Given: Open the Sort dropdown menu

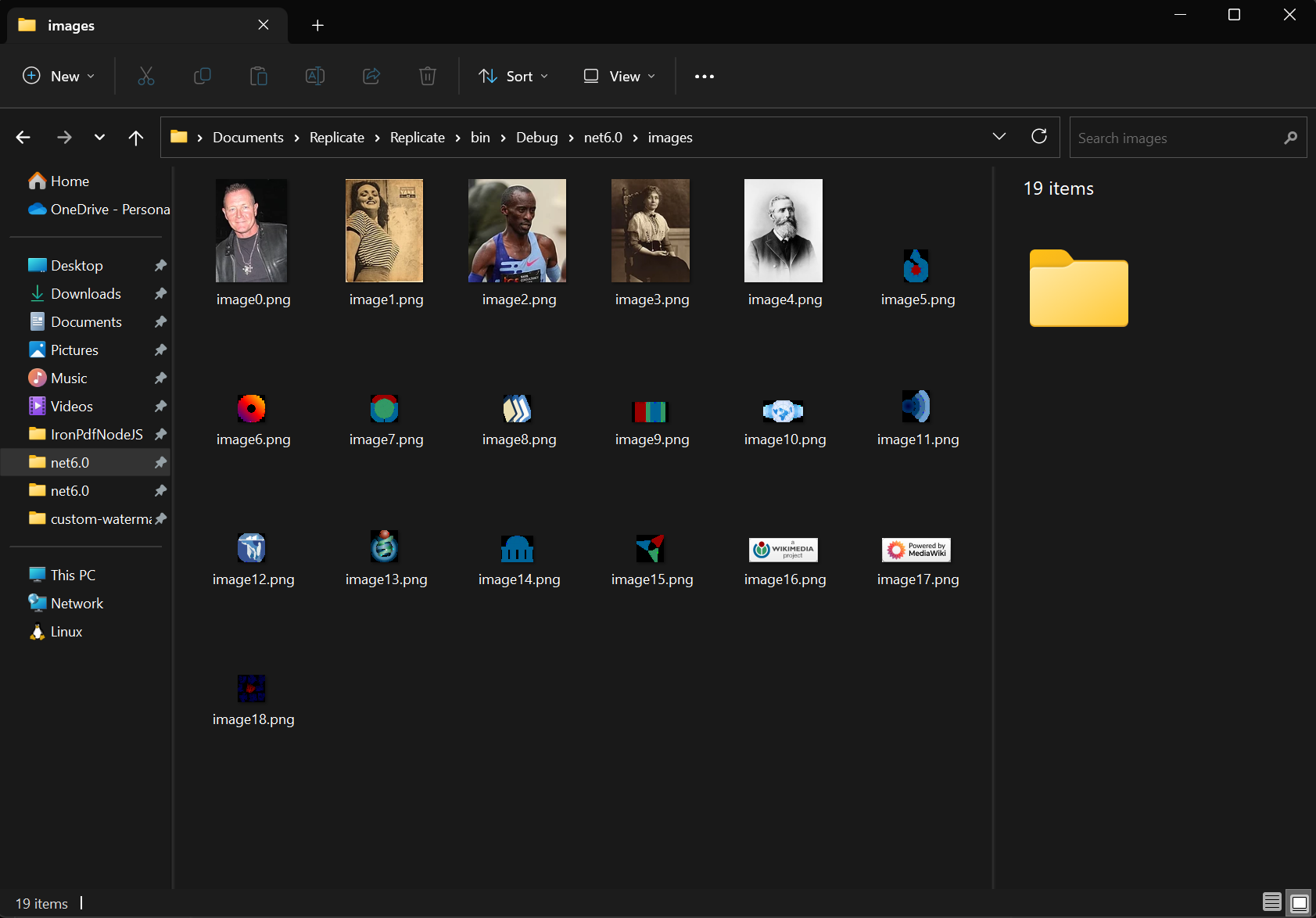Looking at the screenshot, I should click(514, 76).
